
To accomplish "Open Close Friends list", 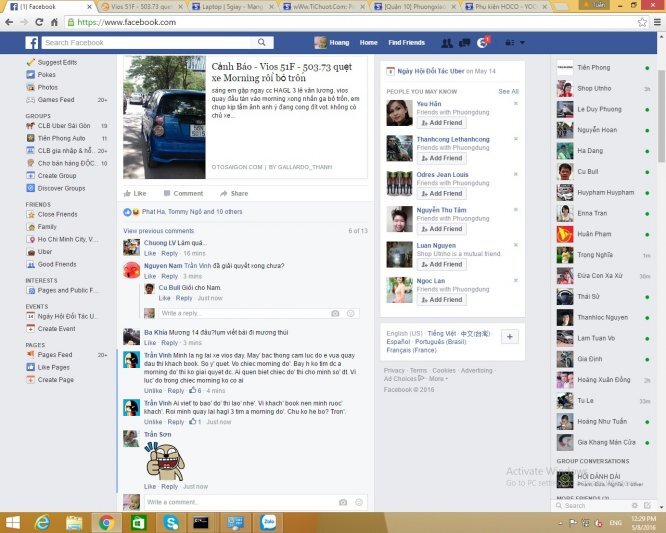I will click(57, 214).
